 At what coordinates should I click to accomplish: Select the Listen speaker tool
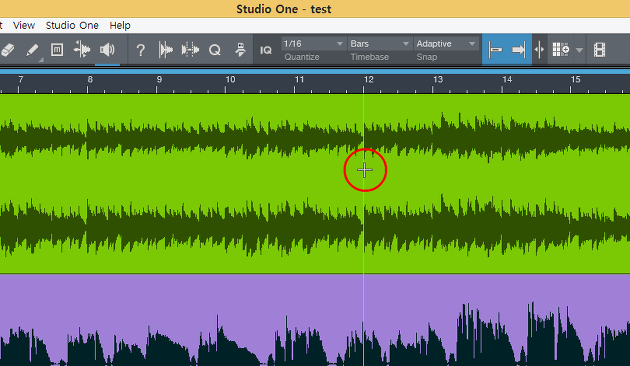107,50
